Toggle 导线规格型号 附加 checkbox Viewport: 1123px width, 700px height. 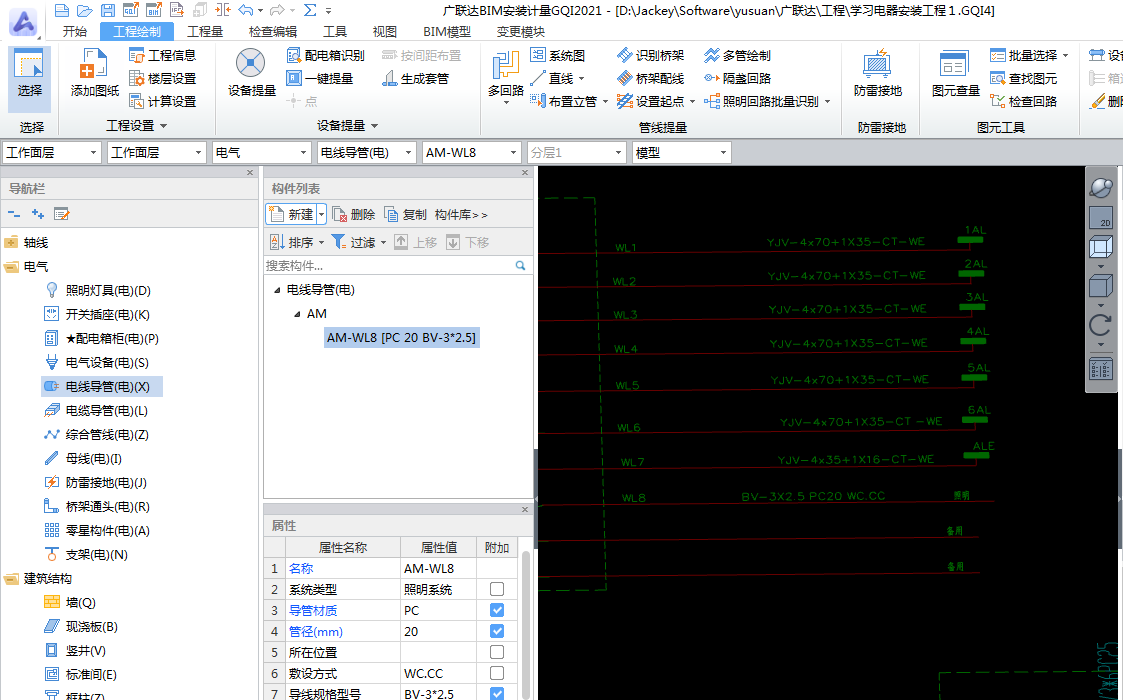click(x=497, y=694)
